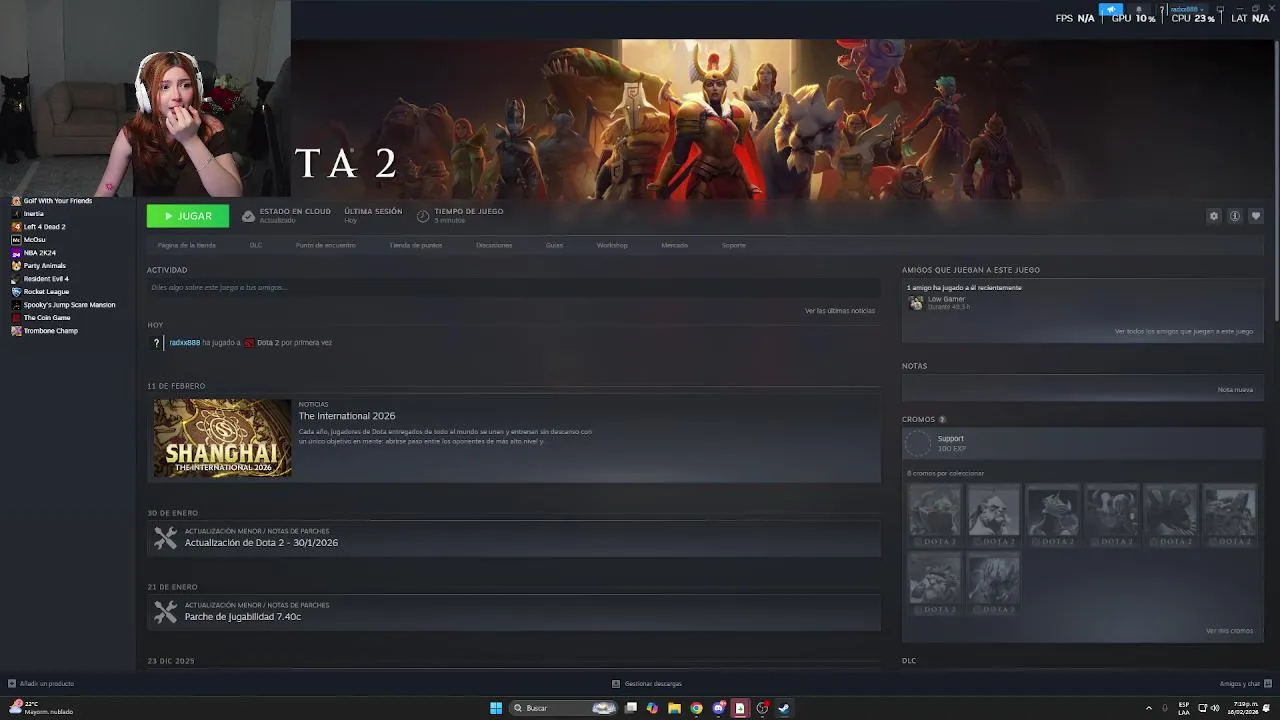Open Amigos y chat
The width and height of the screenshot is (1280, 720).
[x=1245, y=684]
